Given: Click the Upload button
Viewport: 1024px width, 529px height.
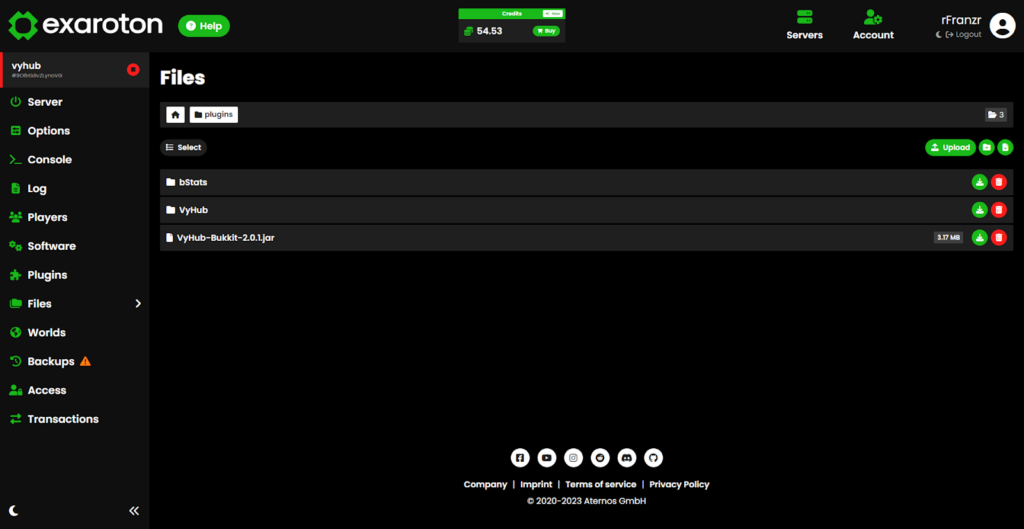Looking at the screenshot, I should pyautogui.click(x=950, y=148).
